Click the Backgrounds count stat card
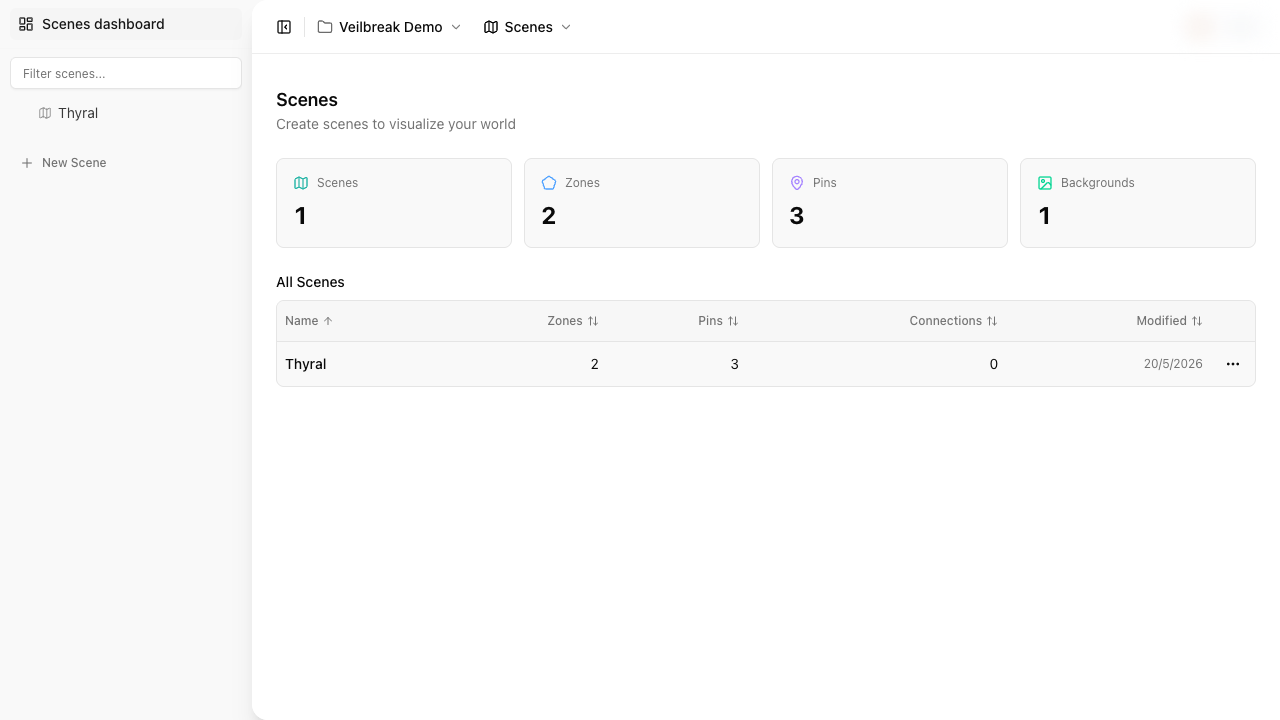Screen dimensions: 1280x720 (x=1138, y=203)
